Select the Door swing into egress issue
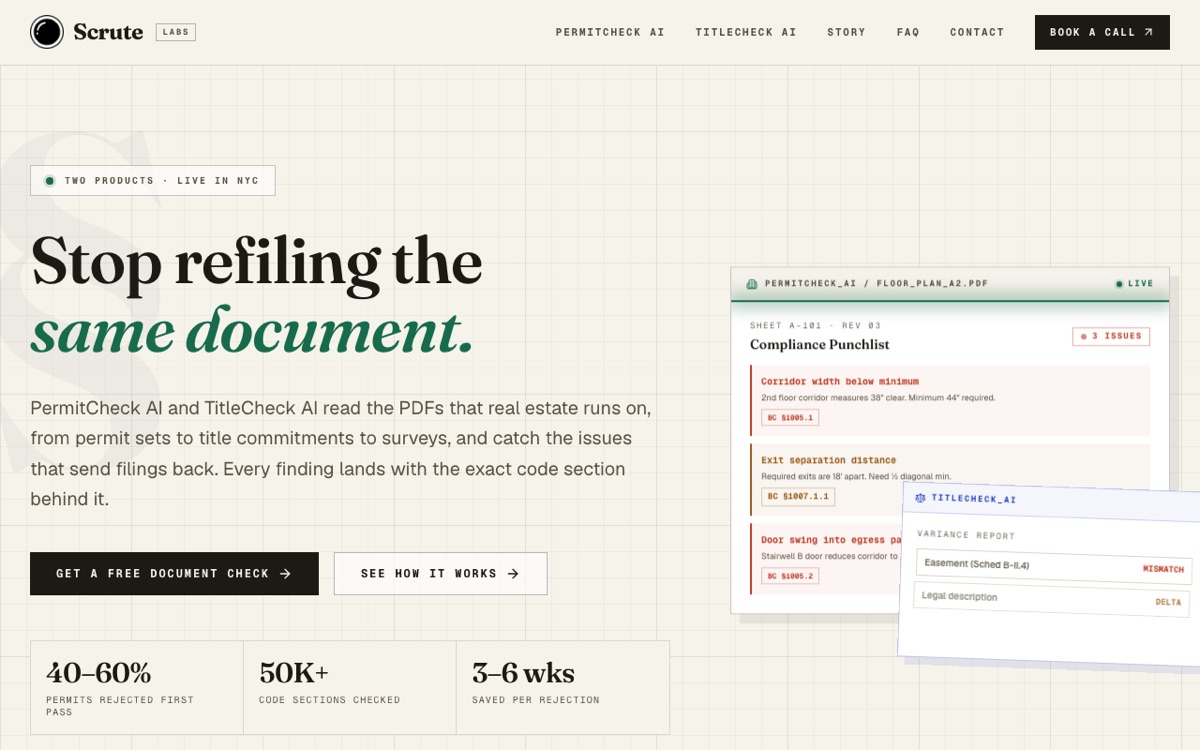The image size is (1200, 750). [x=826, y=558]
